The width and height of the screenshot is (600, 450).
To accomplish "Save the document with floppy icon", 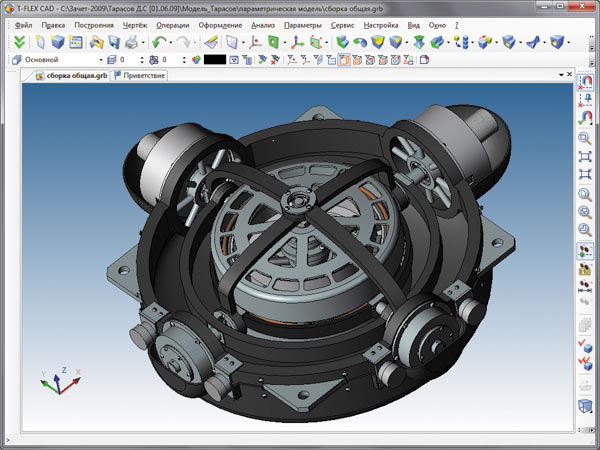I will coord(114,42).
